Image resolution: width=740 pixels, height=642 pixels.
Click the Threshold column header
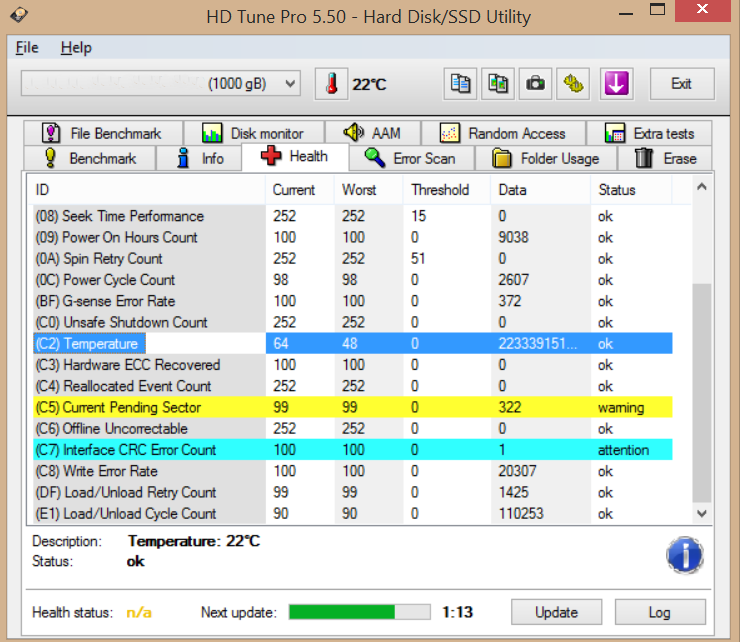click(x=447, y=190)
